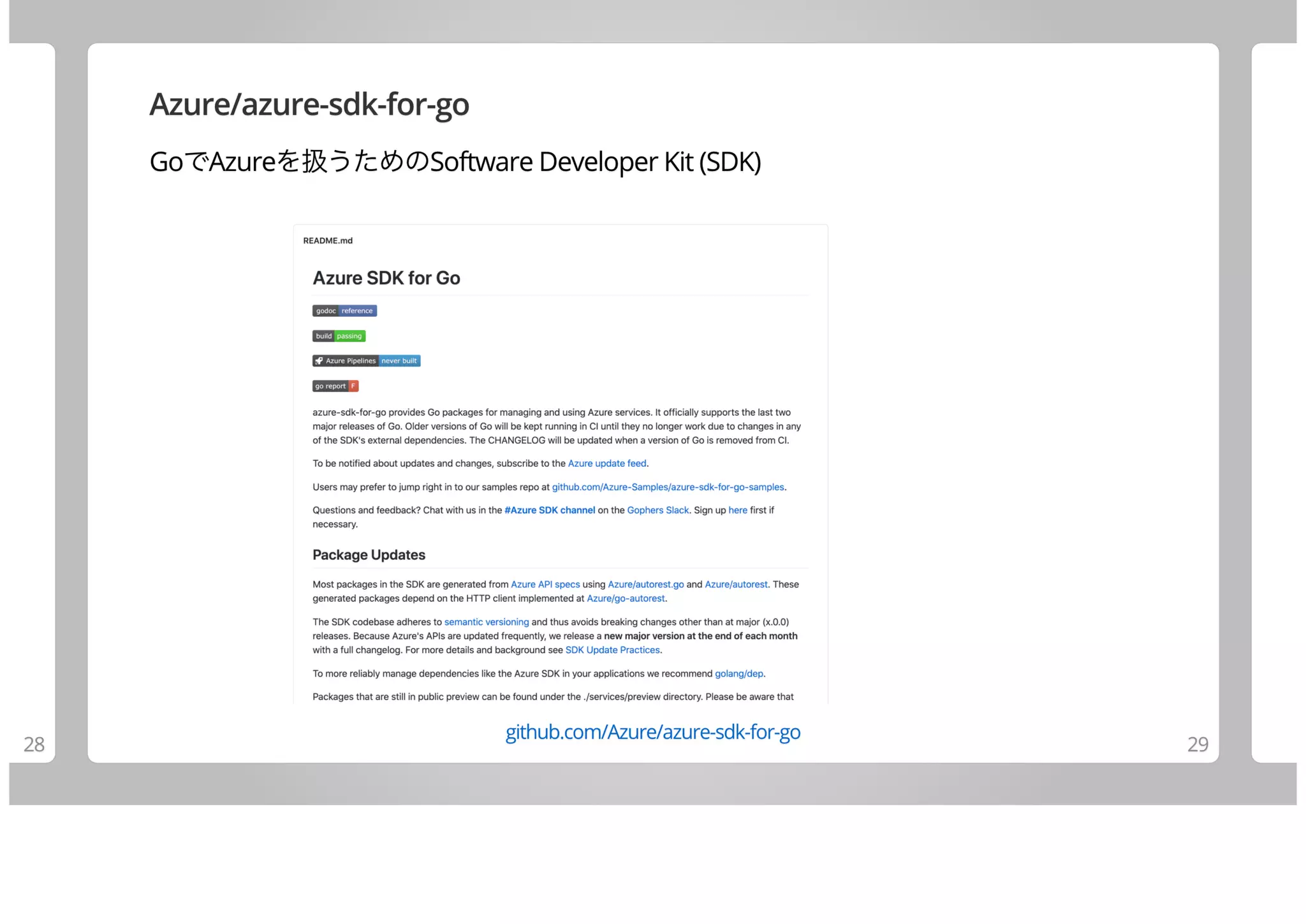Select the previous slide at left edge
This screenshot has height=924, width=1306.
32,402
